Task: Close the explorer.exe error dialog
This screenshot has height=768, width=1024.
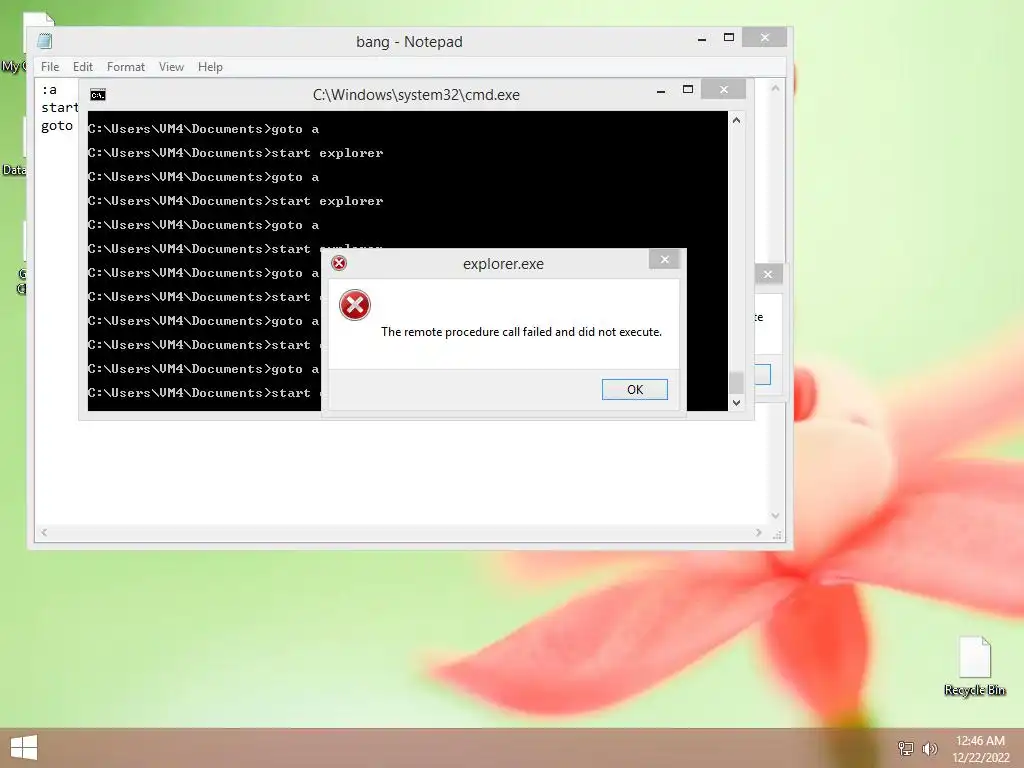Action: coord(664,259)
